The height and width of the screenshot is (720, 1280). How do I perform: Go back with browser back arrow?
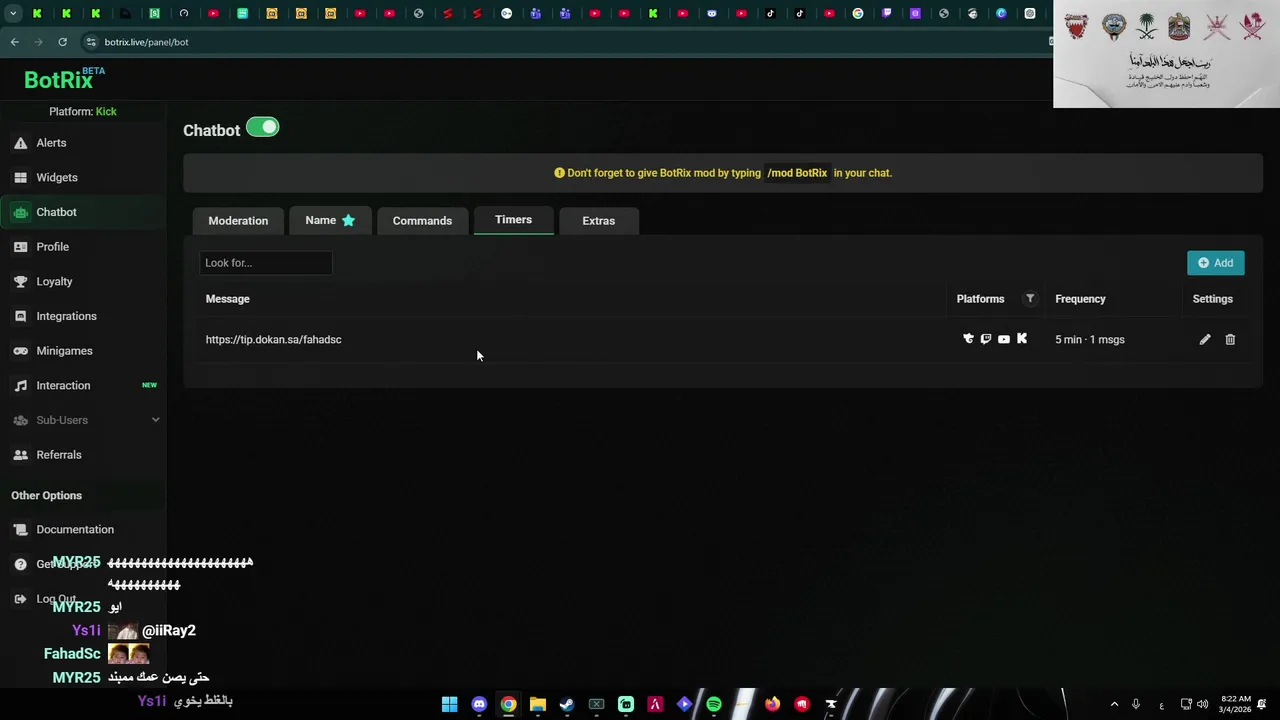[x=14, y=42]
